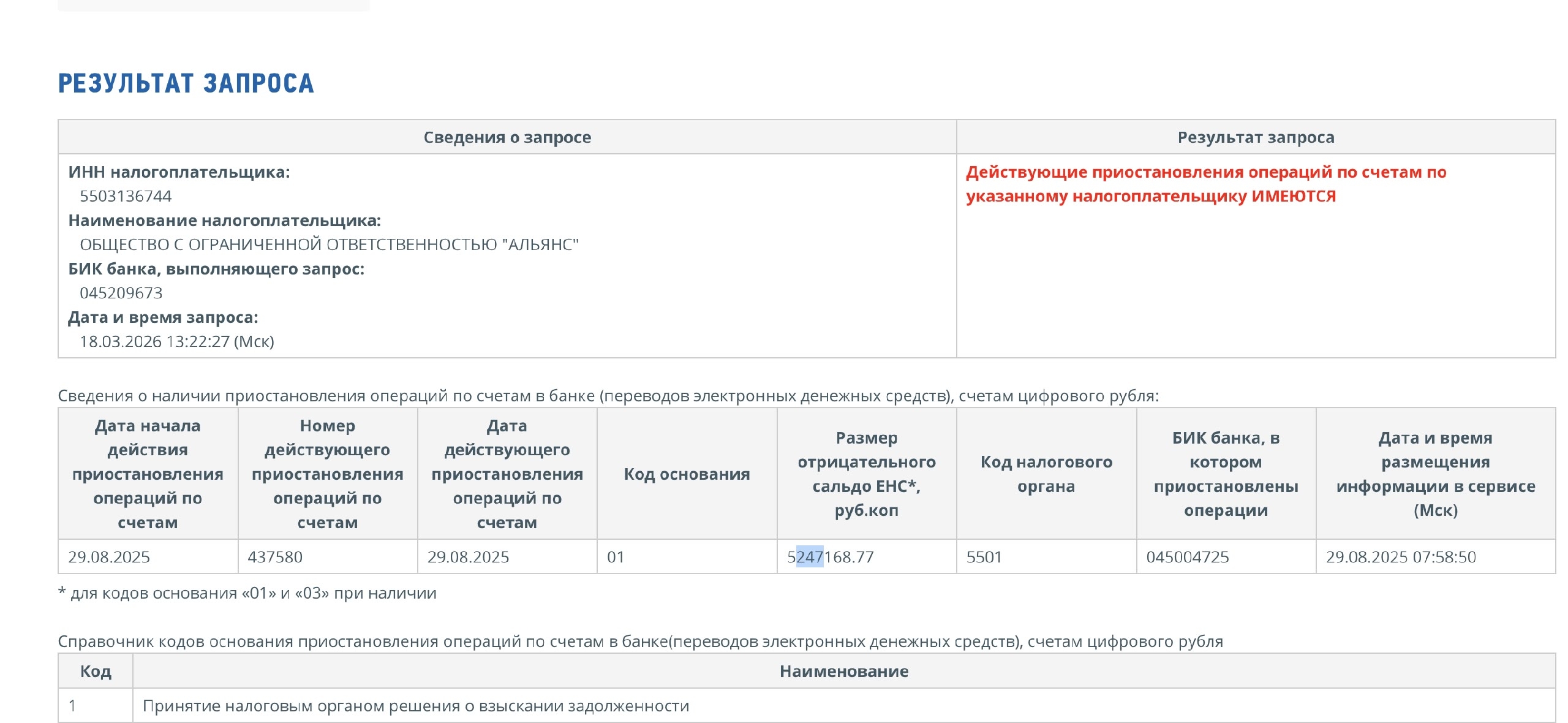Click the Наименование header in reference table

coord(843,672)
